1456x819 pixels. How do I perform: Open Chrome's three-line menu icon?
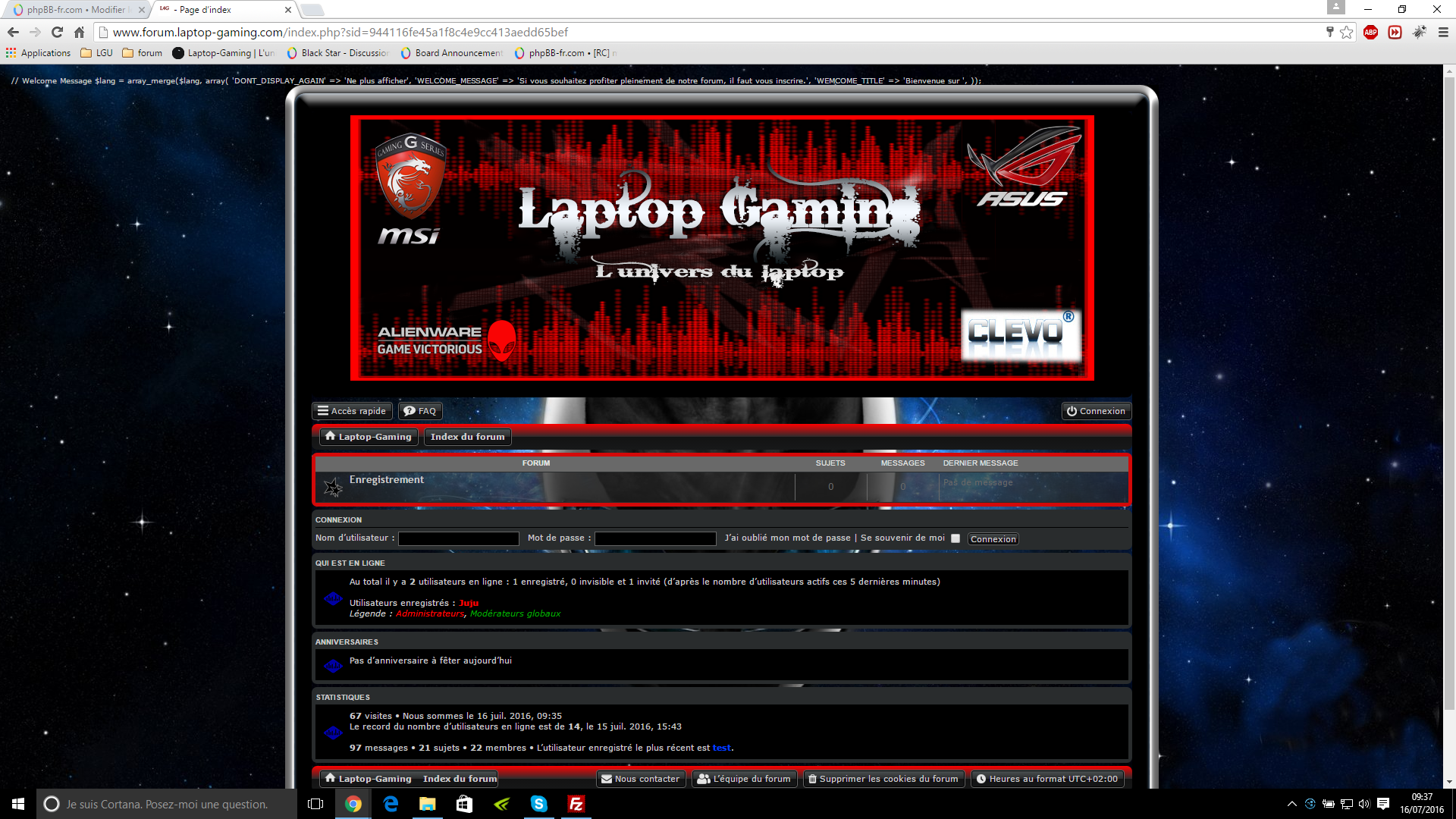1443,32
